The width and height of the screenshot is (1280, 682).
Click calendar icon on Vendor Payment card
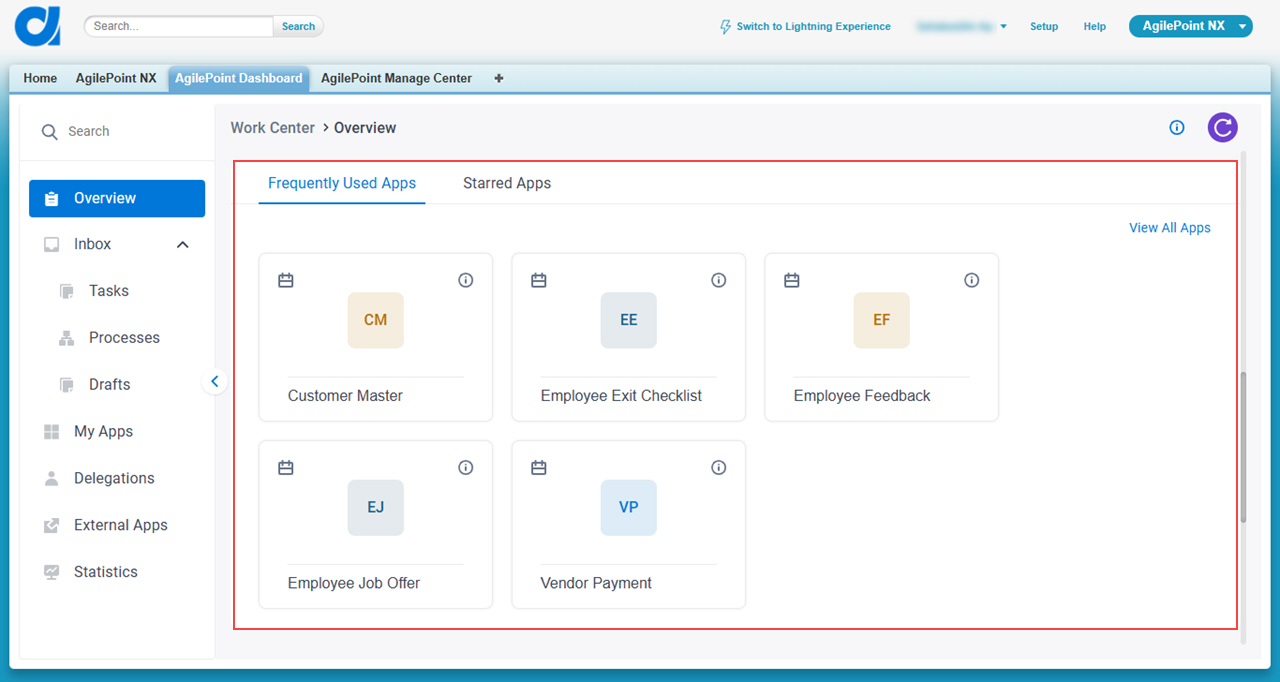pos(539,467)
